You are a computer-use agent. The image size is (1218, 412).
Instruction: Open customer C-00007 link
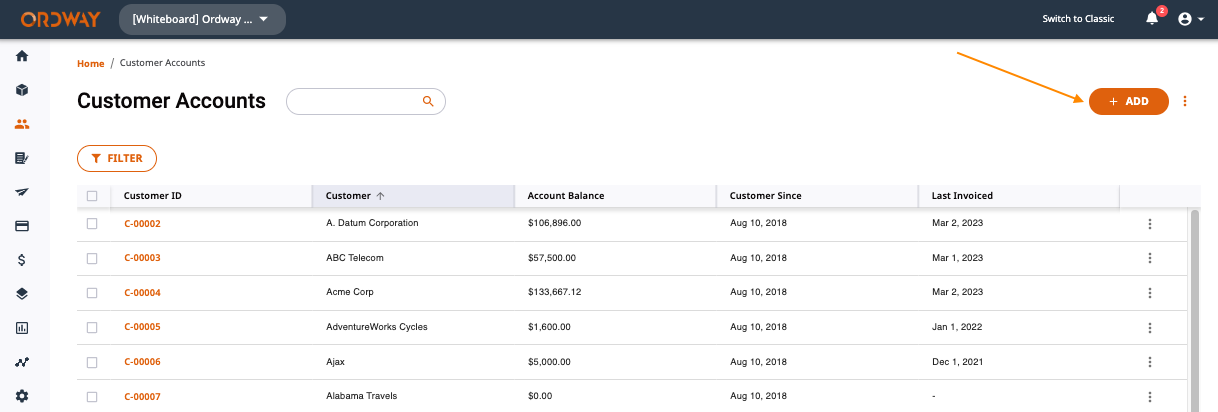(142, 396)
